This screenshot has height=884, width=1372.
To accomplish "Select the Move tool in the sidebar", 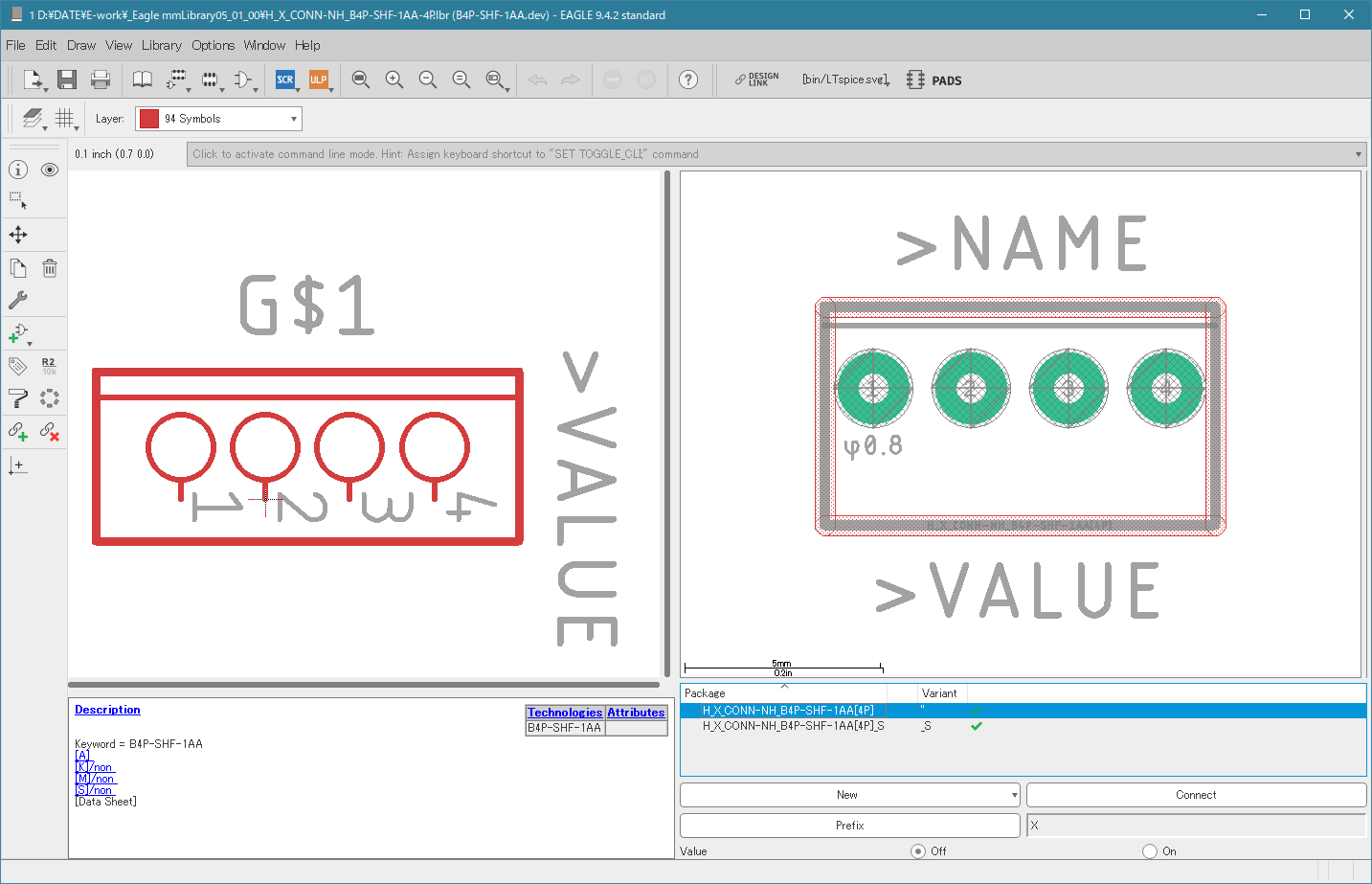I will [18, 235].
